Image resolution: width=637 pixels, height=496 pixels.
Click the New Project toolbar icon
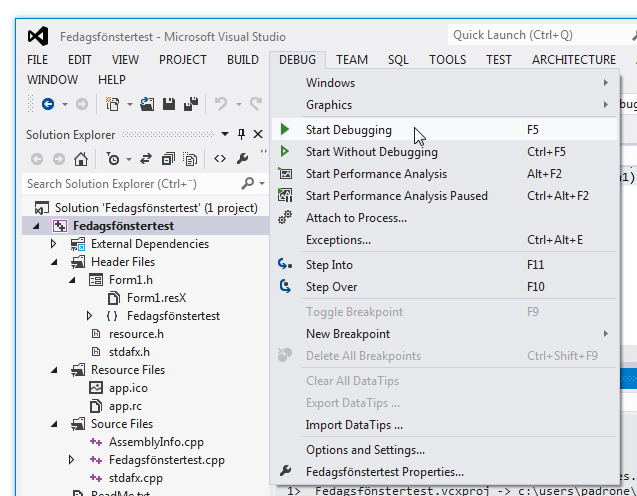113,104
